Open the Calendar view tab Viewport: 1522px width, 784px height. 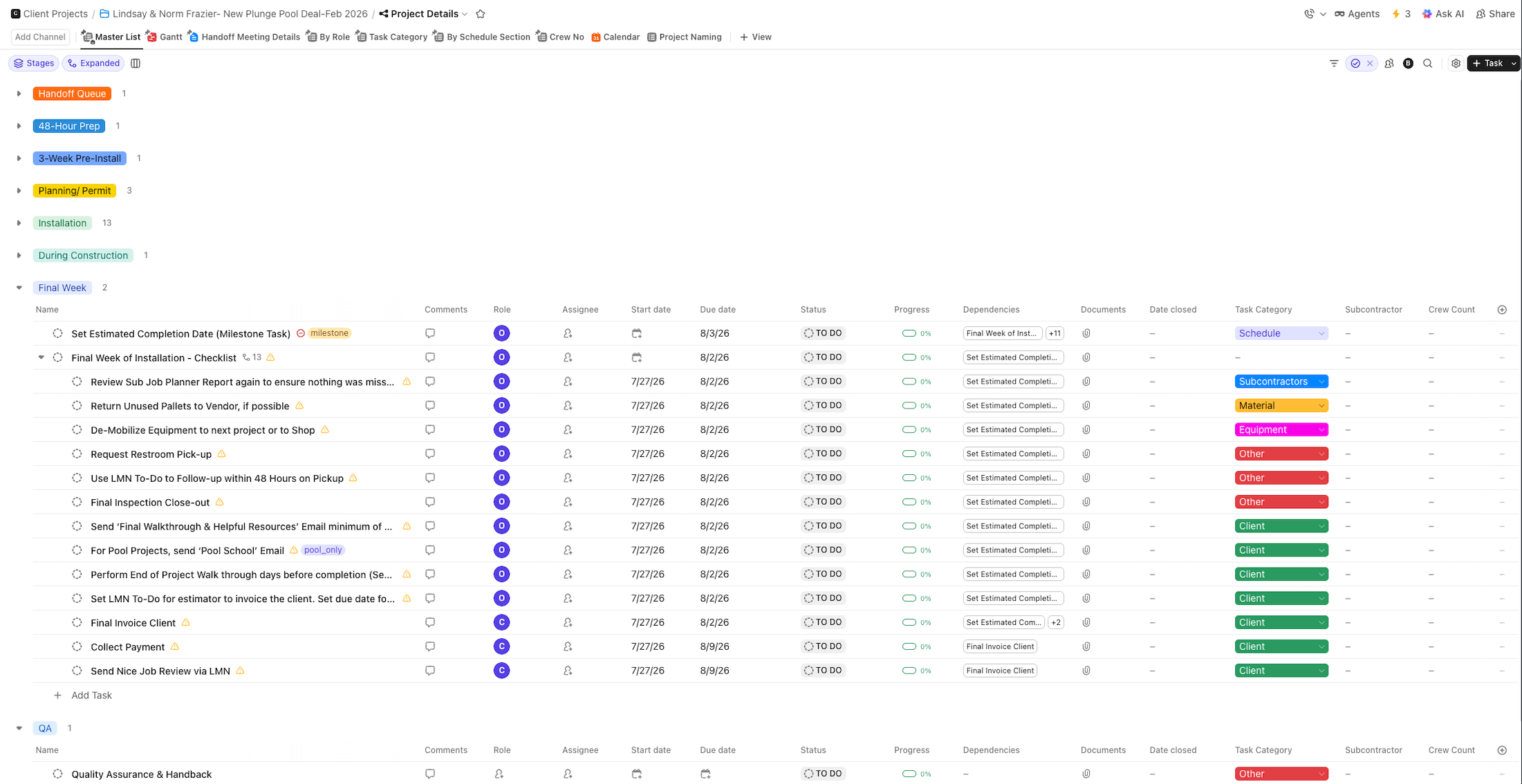615,37
